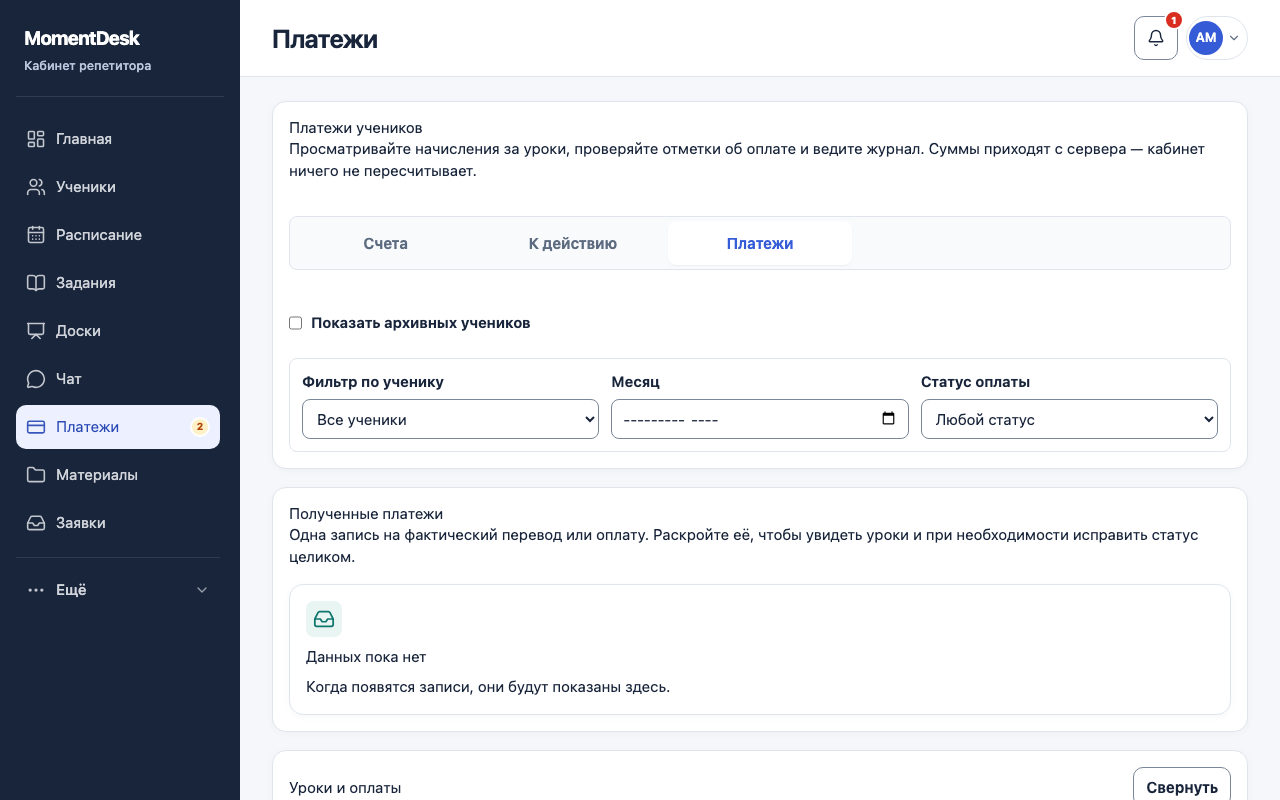
Task: Enable Показать архивных учеников checkbox
Action: tap(295, 323)
